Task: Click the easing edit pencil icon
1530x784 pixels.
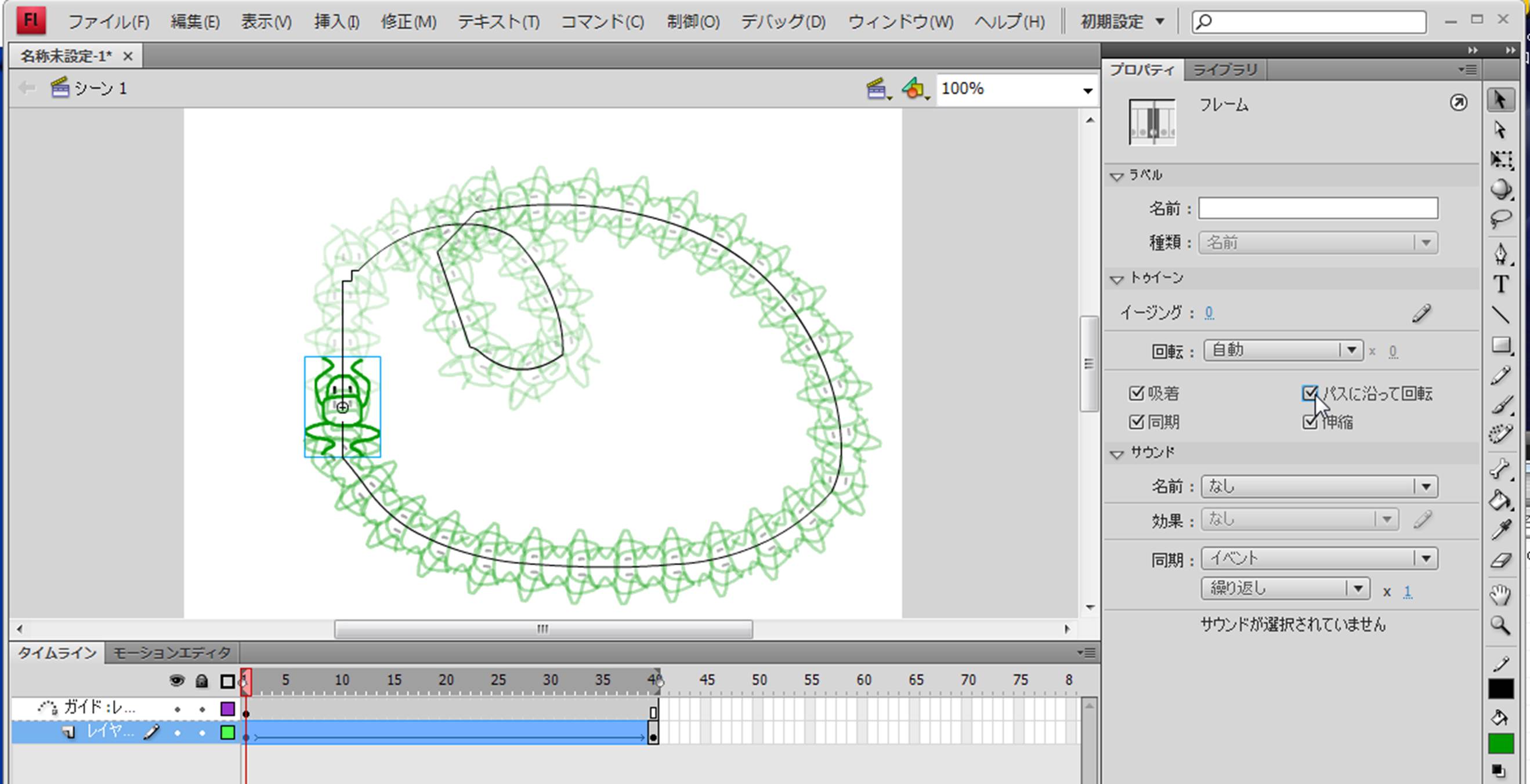Action: 1422,313
